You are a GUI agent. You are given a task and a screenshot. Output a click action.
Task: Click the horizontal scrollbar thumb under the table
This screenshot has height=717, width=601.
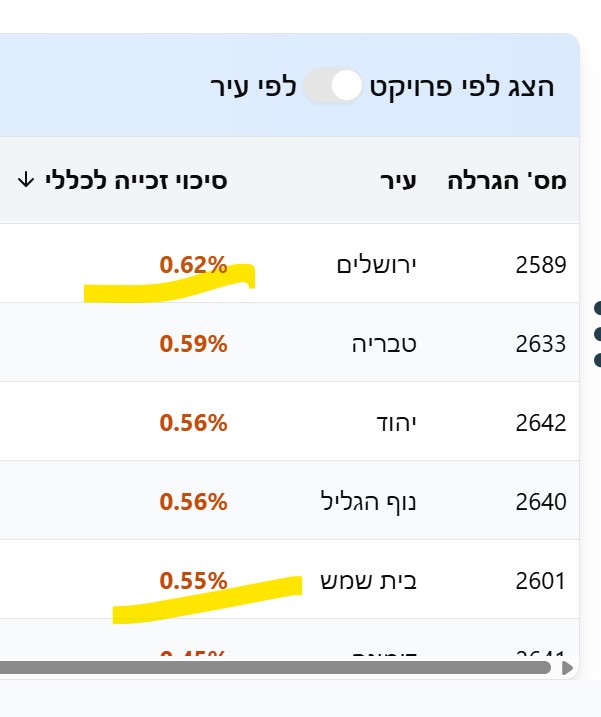275,667
